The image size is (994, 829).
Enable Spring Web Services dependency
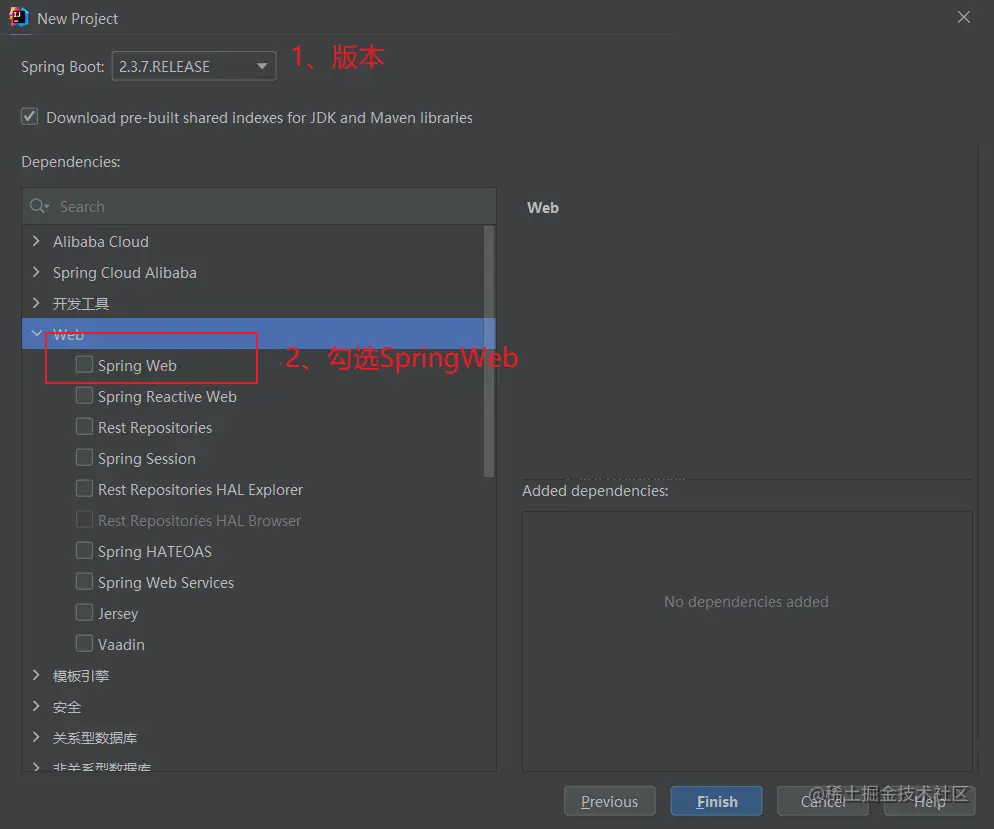[84, 582]
